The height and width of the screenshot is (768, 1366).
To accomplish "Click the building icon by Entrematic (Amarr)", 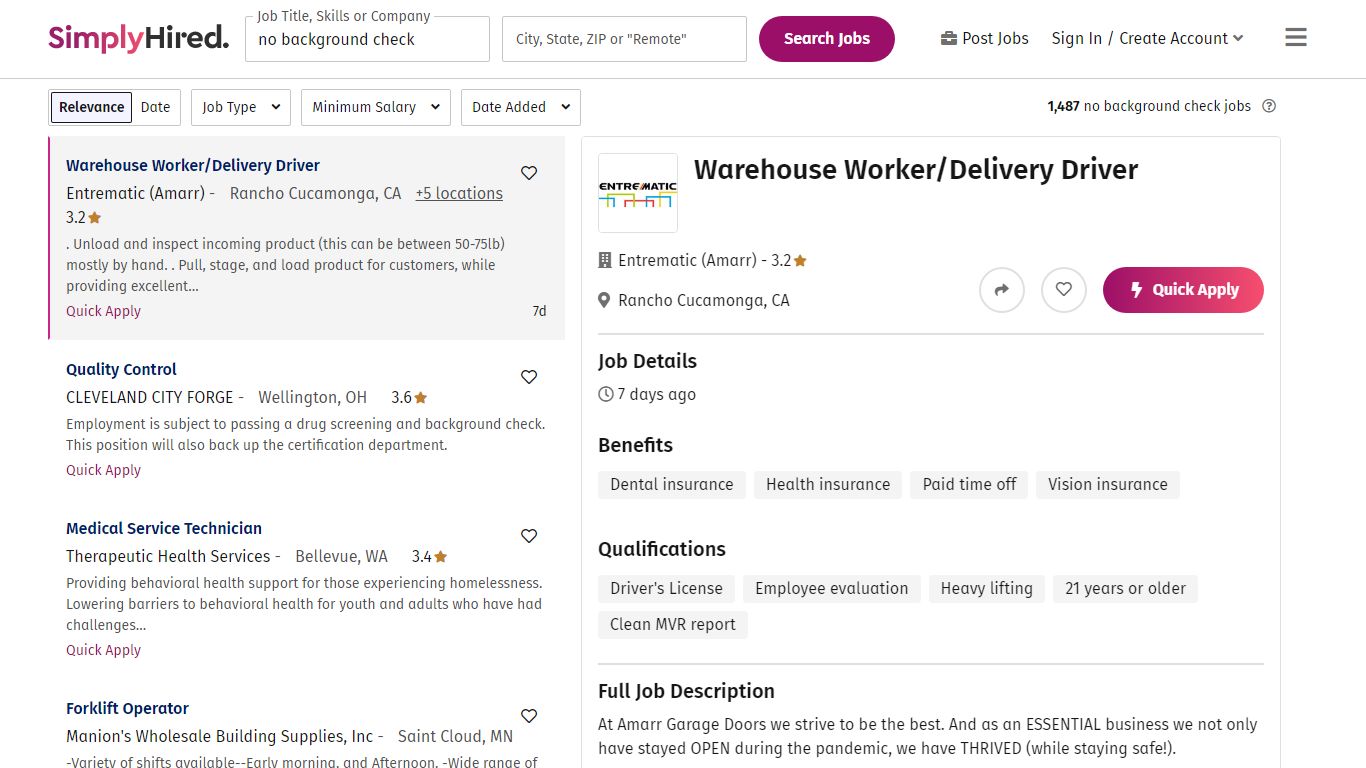I will [604, 260].
